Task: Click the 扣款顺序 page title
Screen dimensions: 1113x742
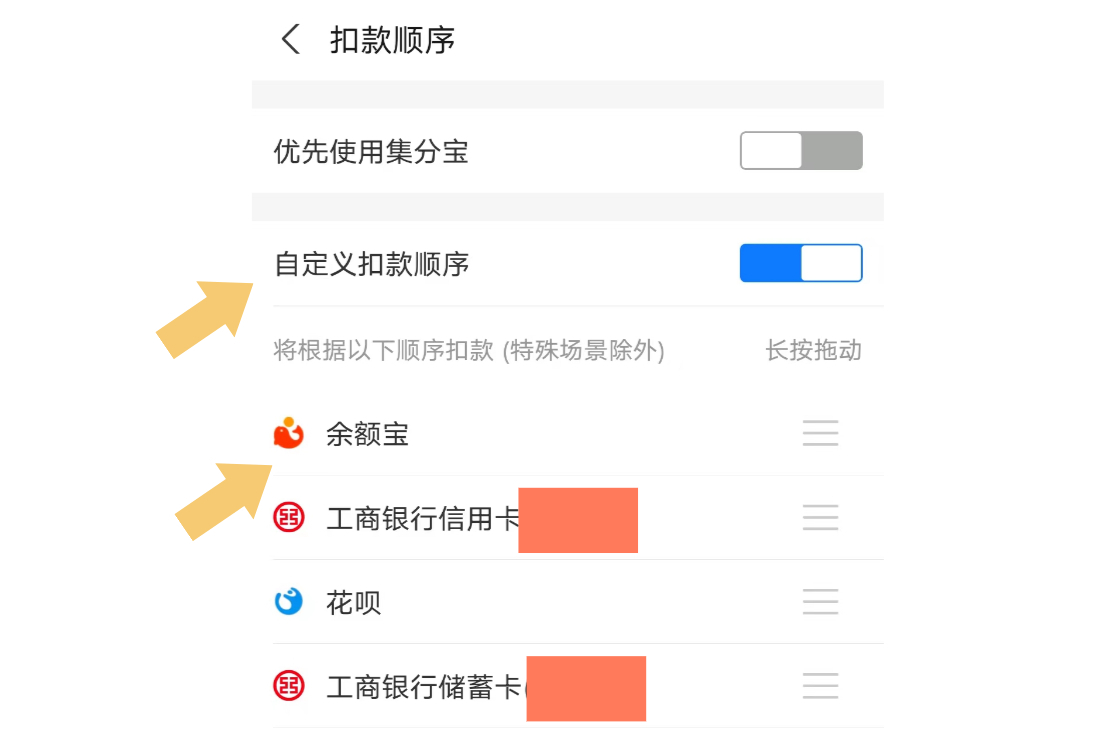Action: tap(393, 39)
